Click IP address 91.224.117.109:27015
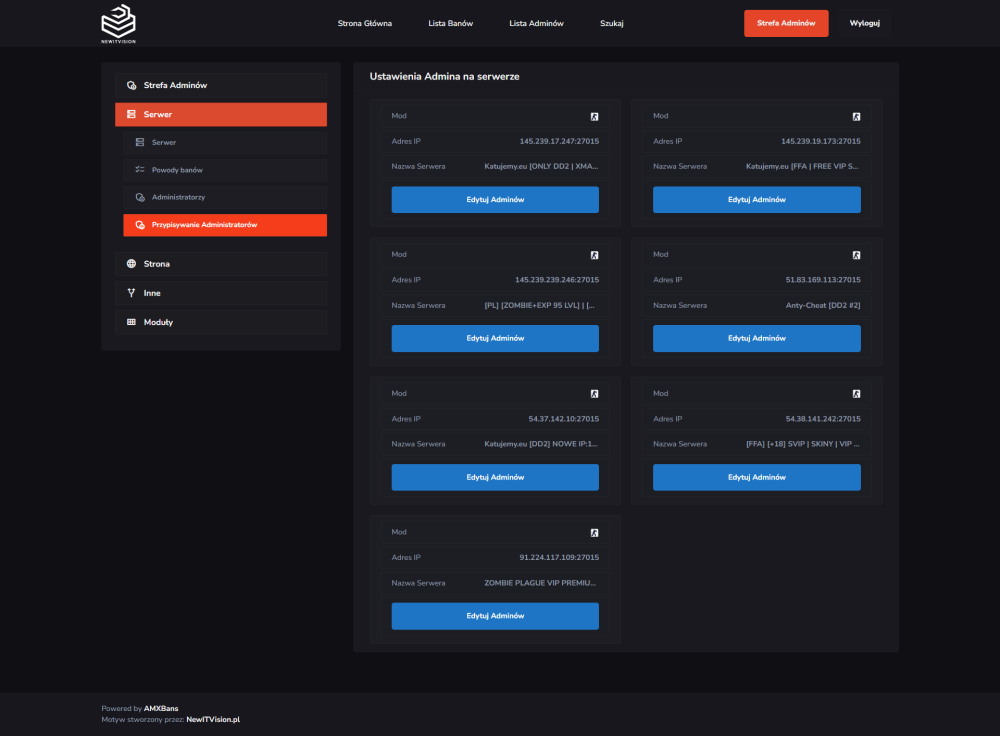This screenshot has width=1000, height=736. 559,557
